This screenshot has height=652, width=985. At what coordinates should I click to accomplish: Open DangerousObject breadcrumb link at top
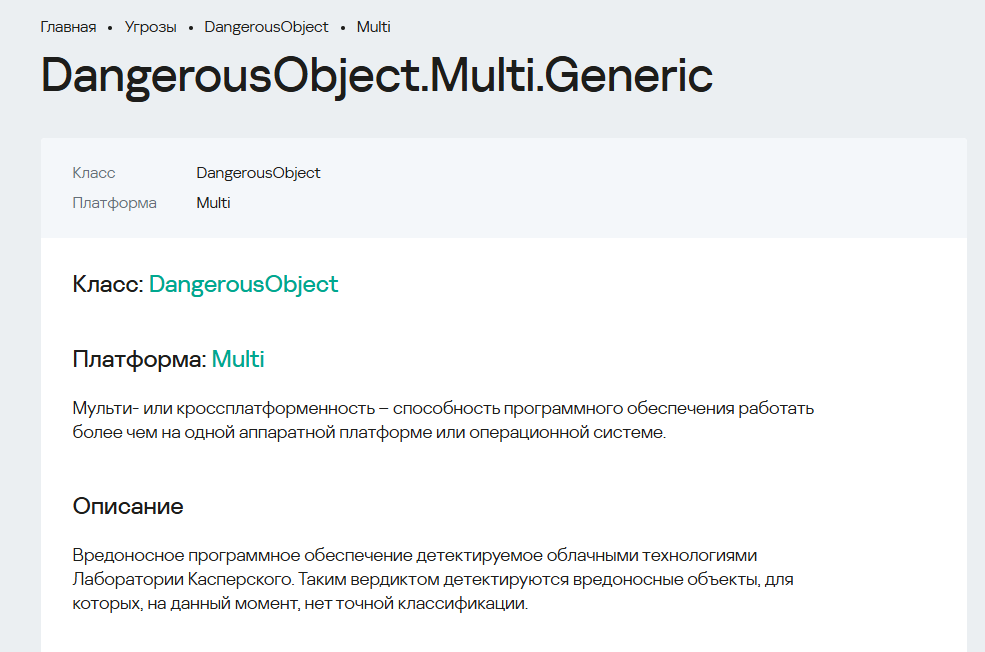coord(266,27)
